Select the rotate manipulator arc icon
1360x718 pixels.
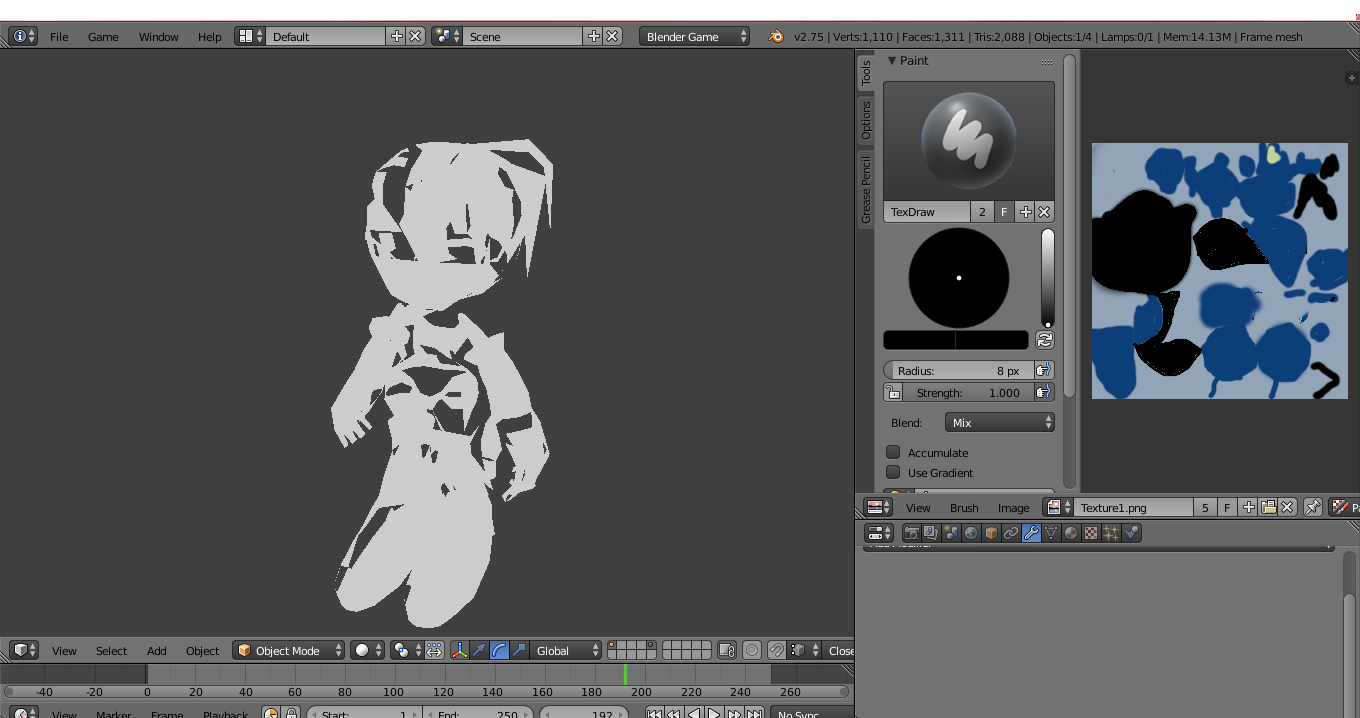499,650
